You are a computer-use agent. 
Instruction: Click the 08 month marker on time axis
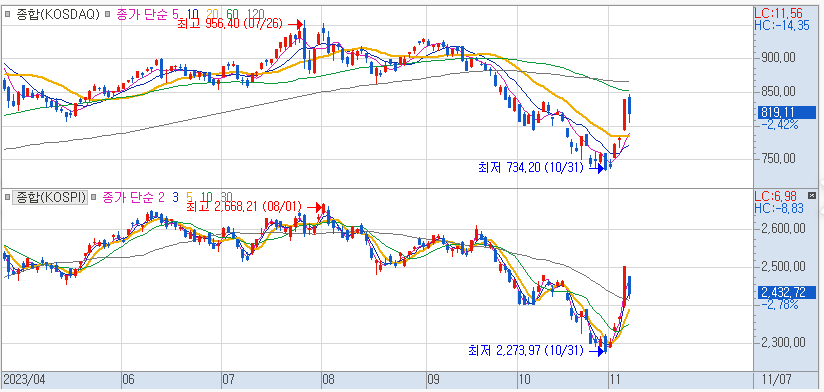coord(329,379)
